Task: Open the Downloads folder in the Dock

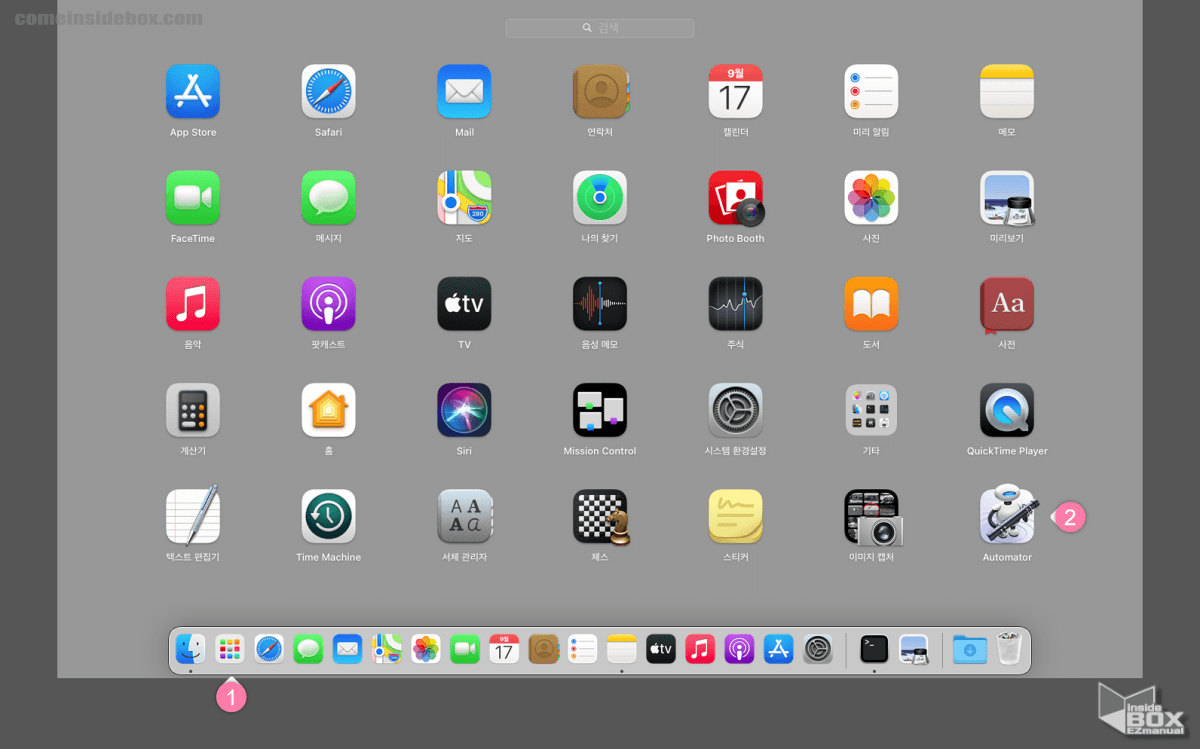Action: [x=969, y=649]
